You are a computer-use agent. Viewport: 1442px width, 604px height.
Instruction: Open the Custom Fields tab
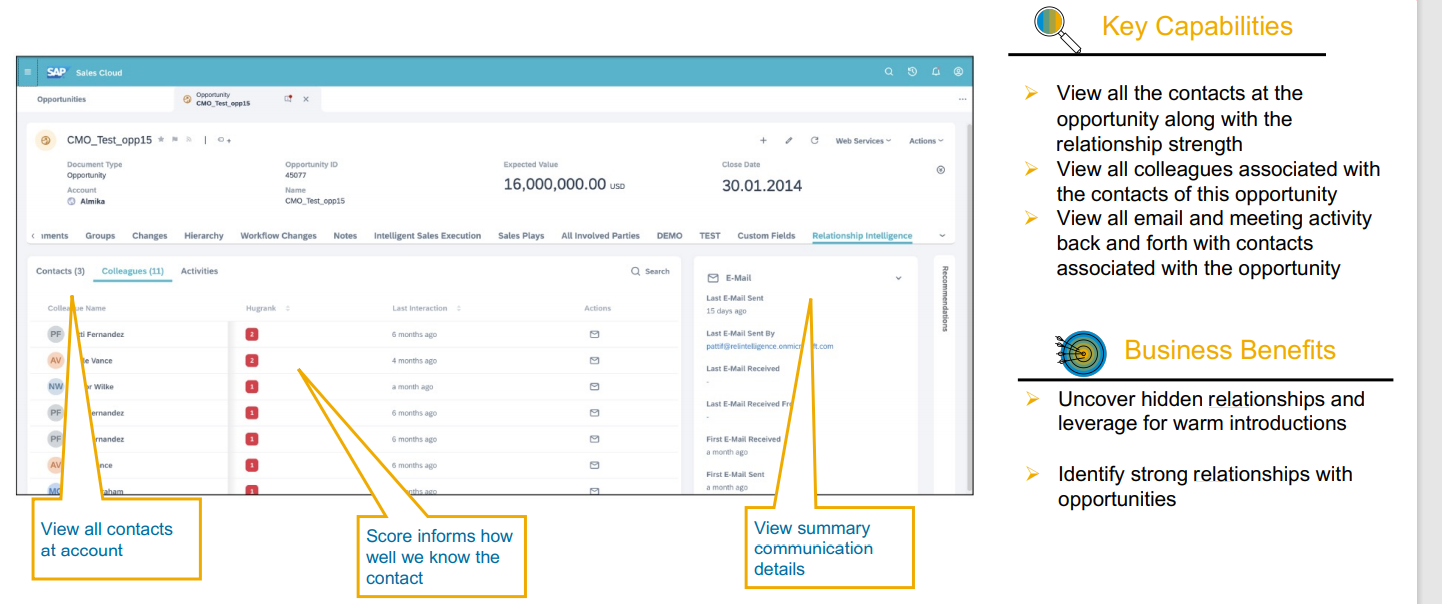click(x=766, y=236)
